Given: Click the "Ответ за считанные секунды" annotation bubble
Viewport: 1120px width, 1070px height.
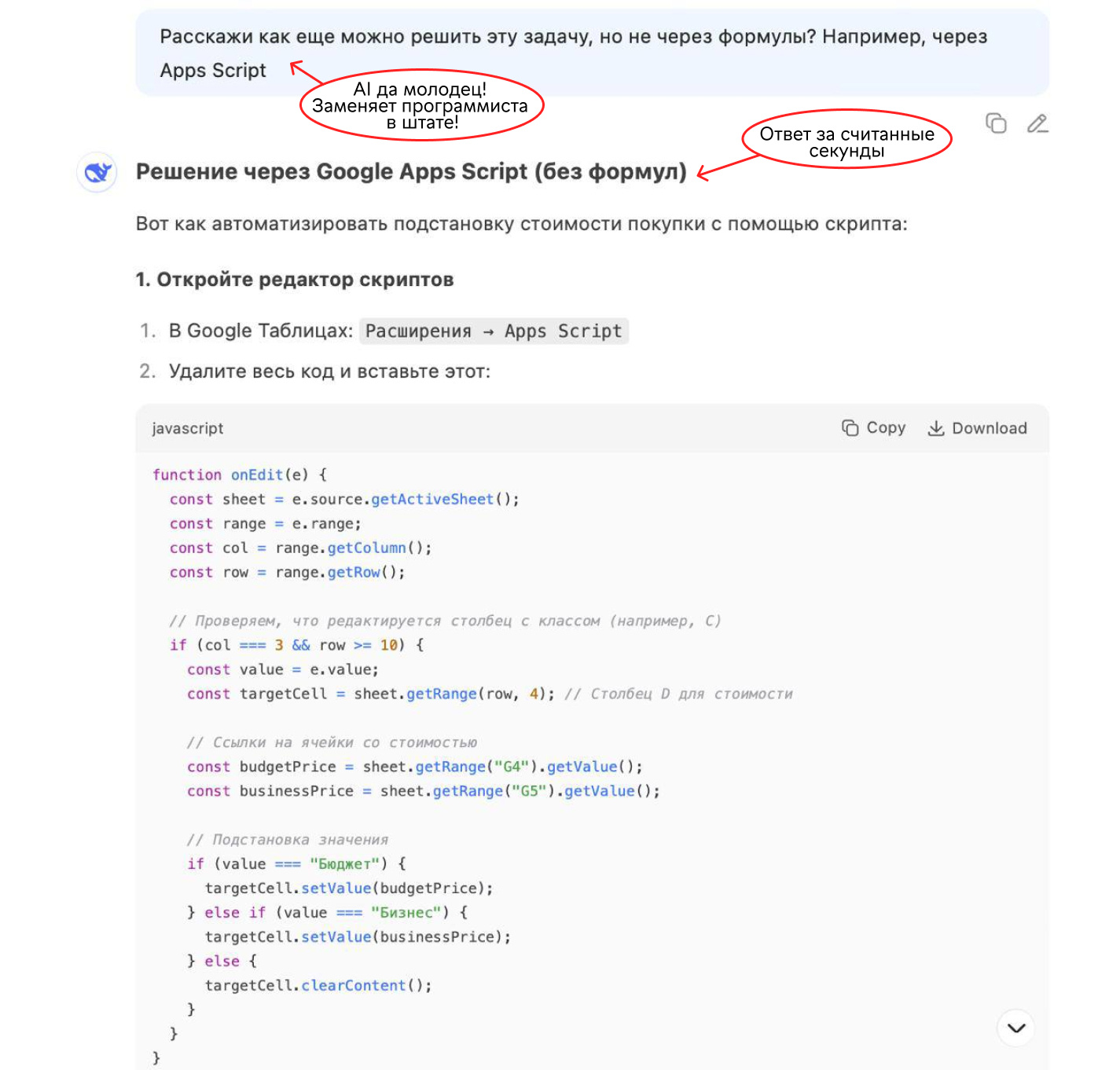Looking at the screenshot, I should point(846,141).
